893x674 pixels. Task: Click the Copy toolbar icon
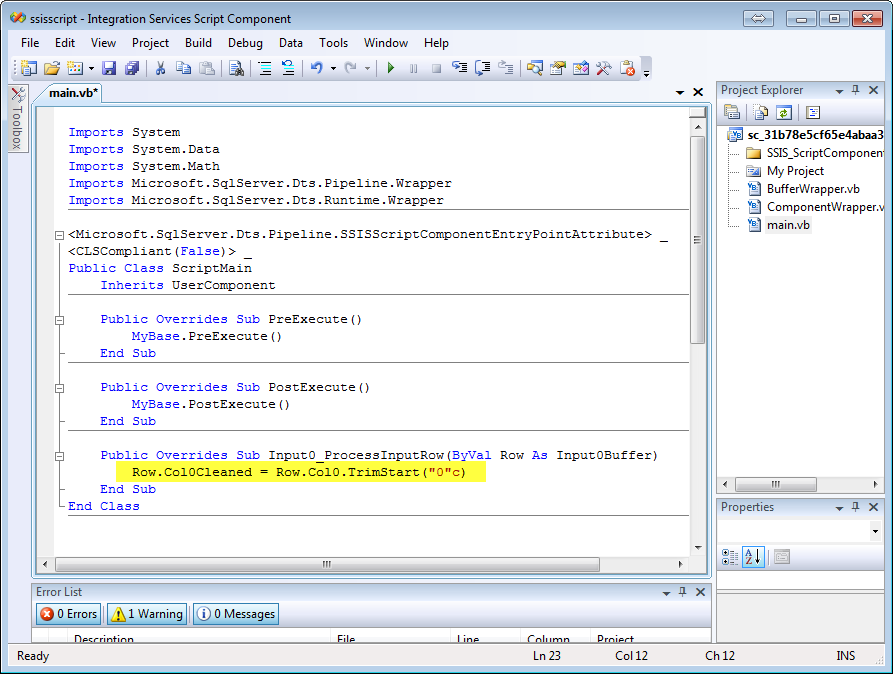click(x=183, y=68)
